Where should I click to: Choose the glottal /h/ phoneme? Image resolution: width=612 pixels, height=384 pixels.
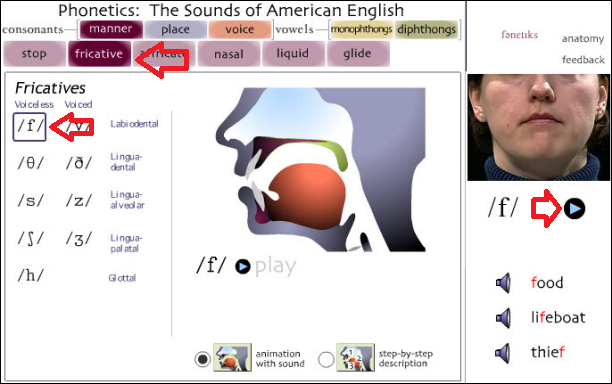(31, 276)
